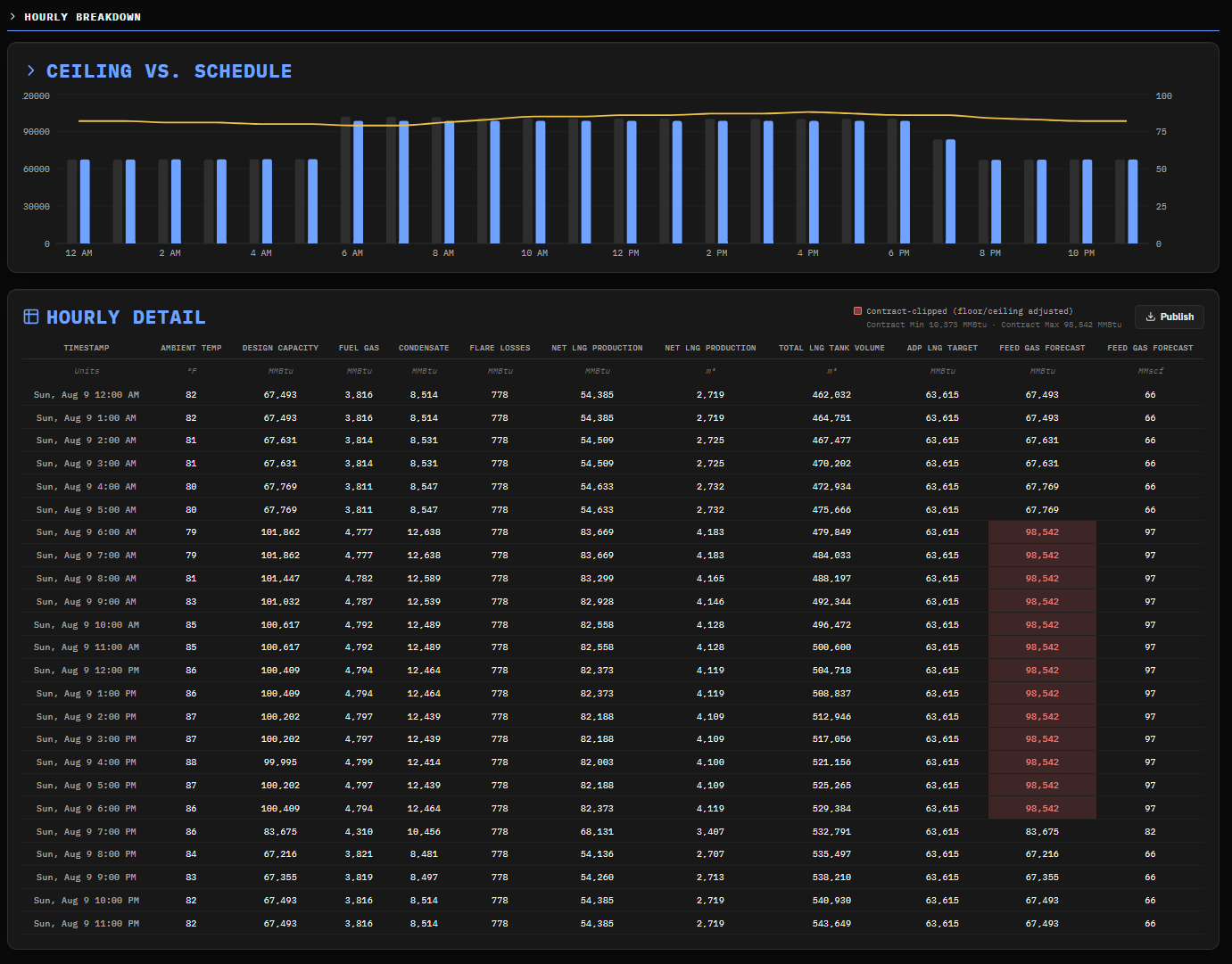Viewport: 1232px width, 964px height.
Task: Sort by the Timestamp column header
Action: coord(87,348)
